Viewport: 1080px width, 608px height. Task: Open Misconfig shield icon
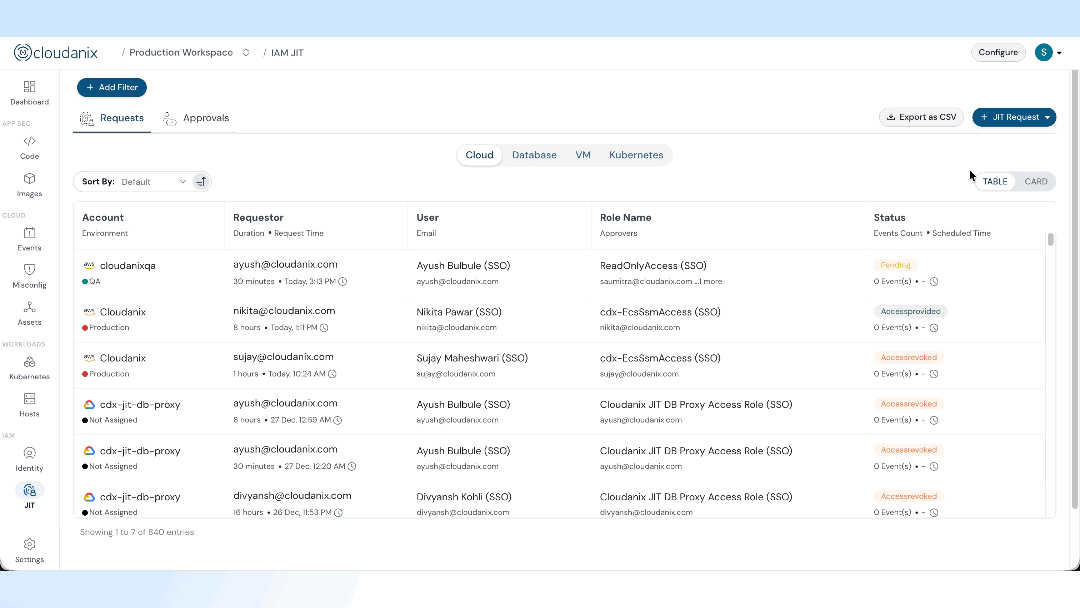tap(29, 275)
